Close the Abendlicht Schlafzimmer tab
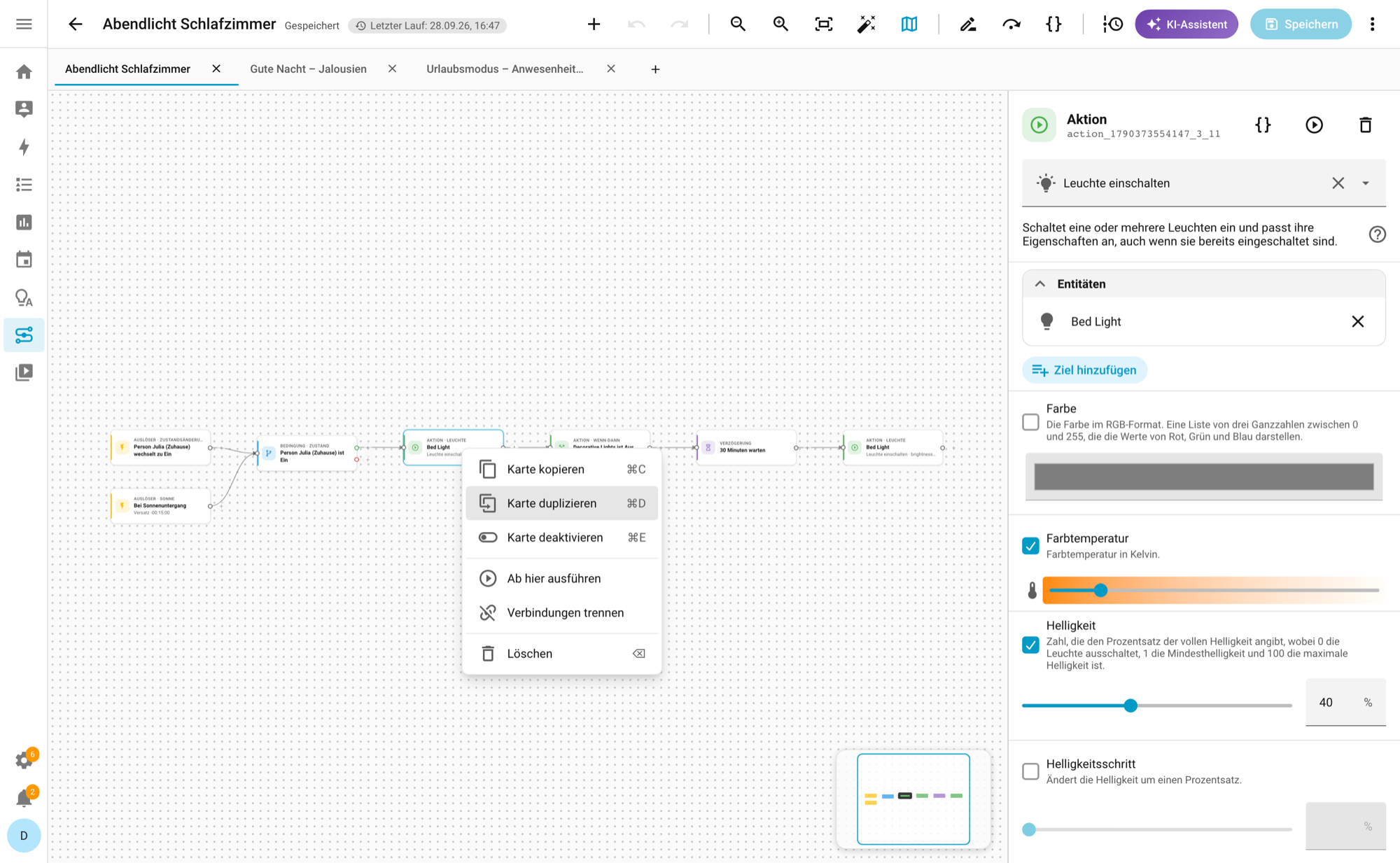Image resolution: width=1400 pixels, height=863 pixels. click(216, 69)
